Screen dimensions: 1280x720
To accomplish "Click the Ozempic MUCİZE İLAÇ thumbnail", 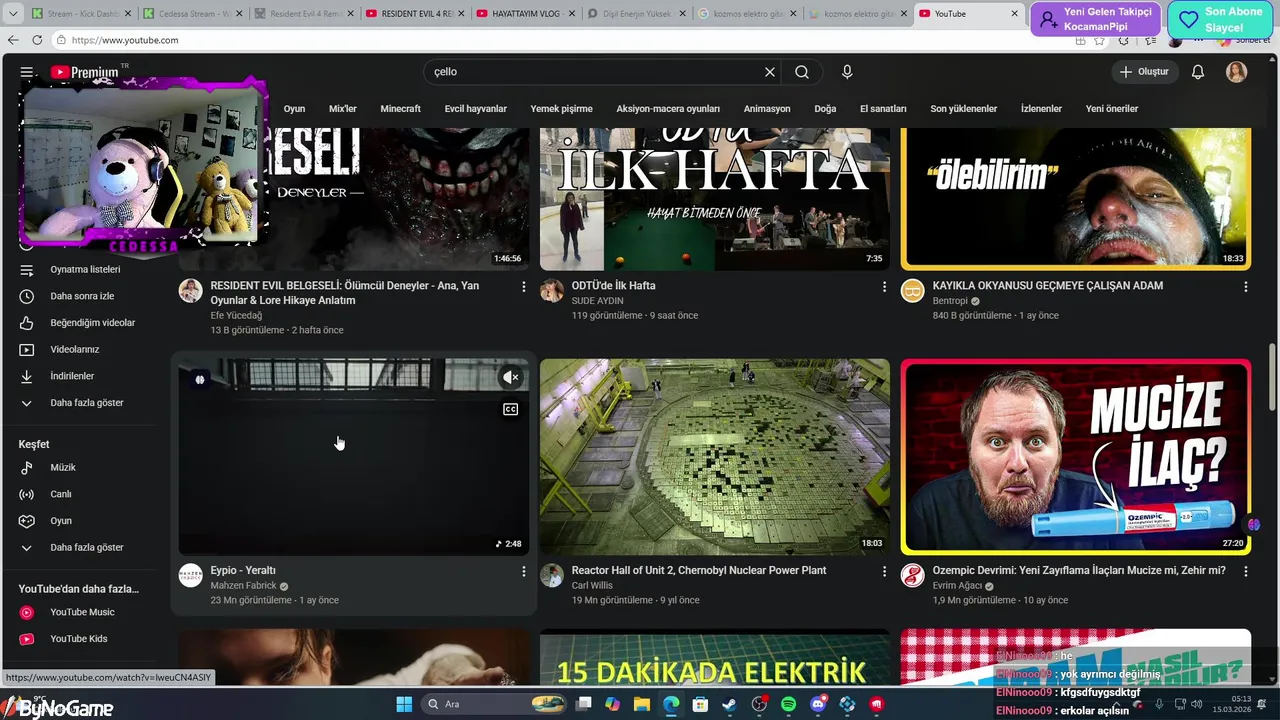I will [x=1076, y=457].
